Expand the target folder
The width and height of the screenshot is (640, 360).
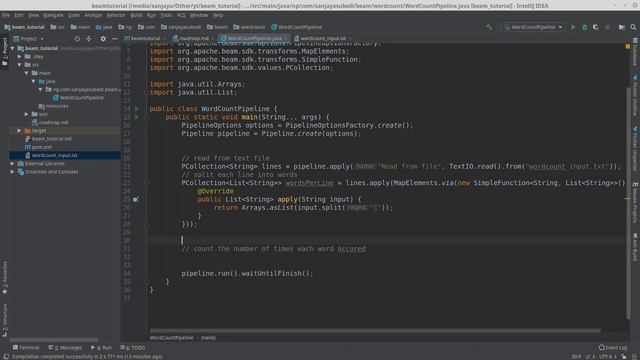pos(20,131)
